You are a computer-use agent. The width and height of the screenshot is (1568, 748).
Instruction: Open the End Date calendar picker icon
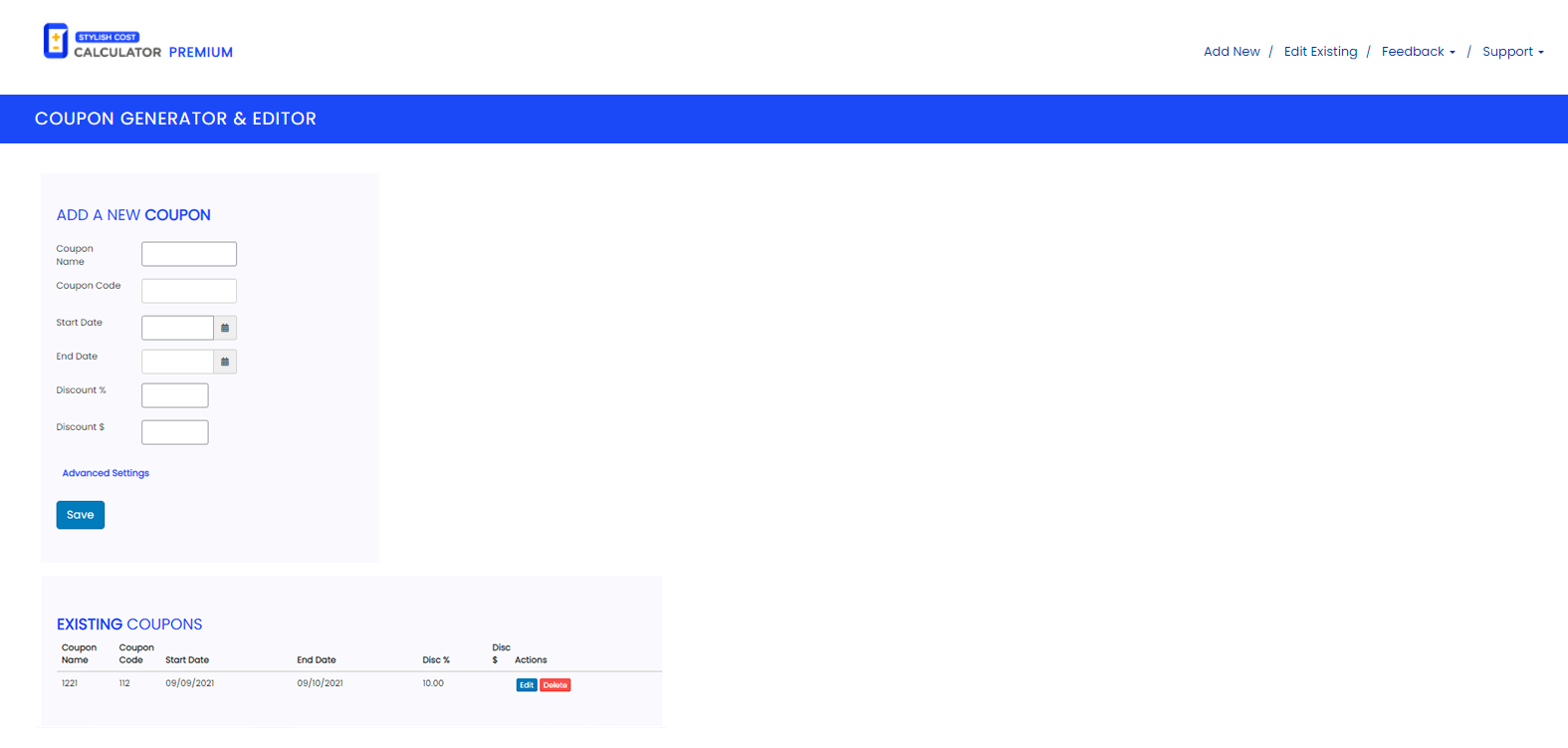click(225, 362)
